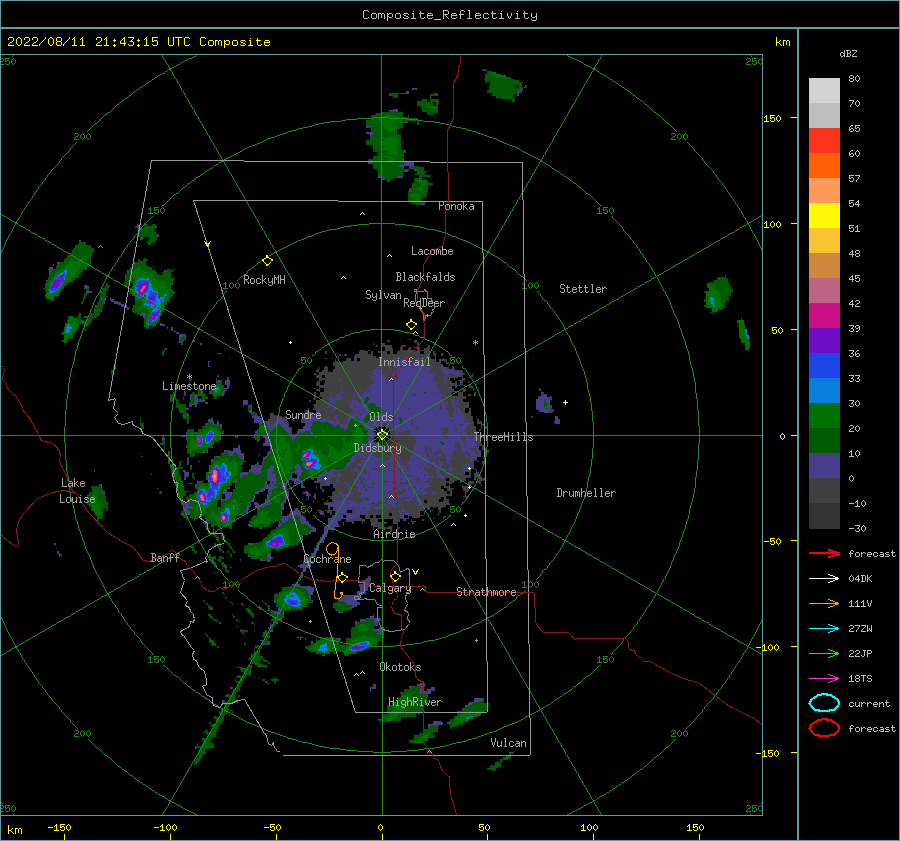
Task: Click the green 22JP arrow in legend
Action: pos(824,653)
